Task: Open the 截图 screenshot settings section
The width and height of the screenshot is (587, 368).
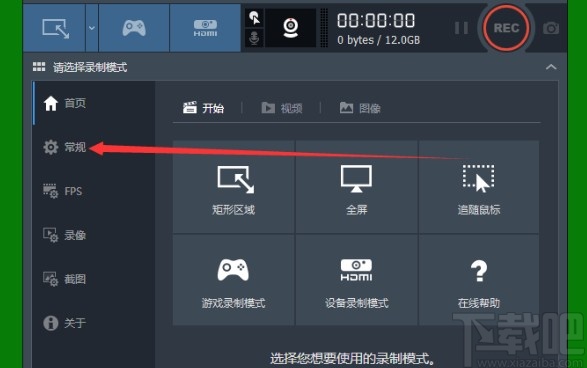Action: (x=64, y=279)
